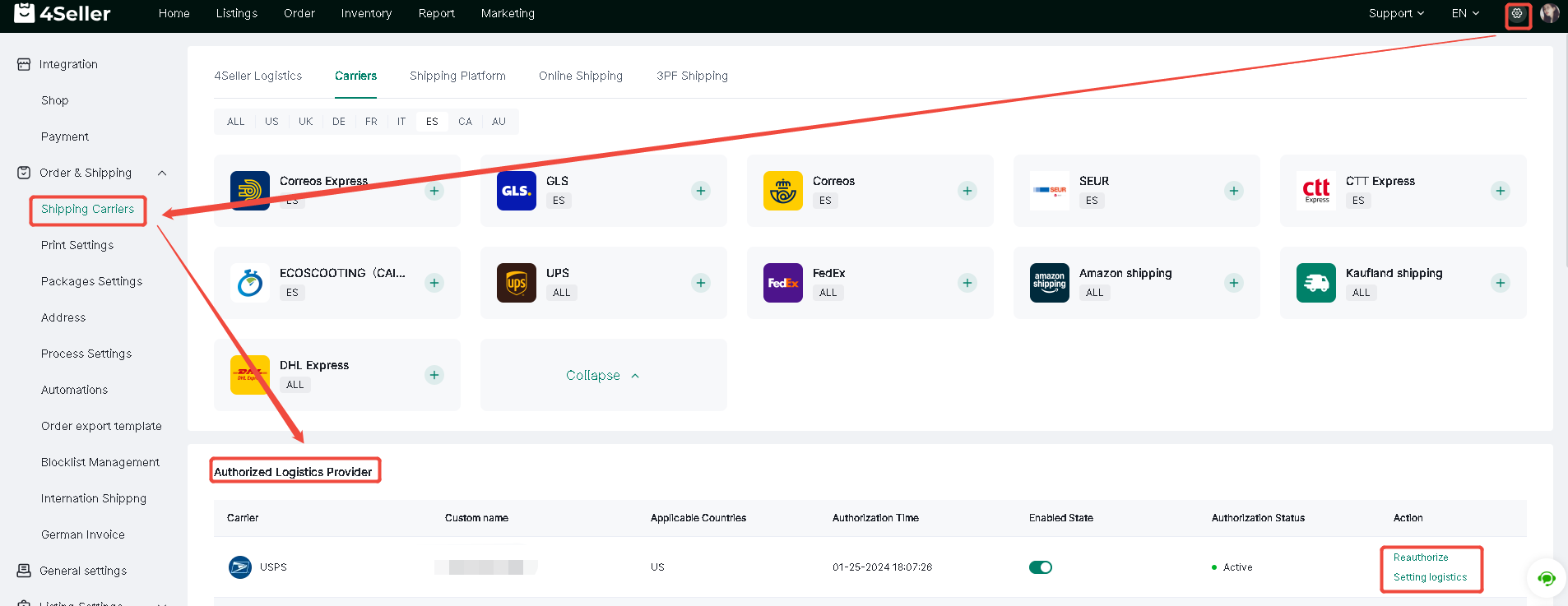Collapse the carrier list

[x=603, y=375]
